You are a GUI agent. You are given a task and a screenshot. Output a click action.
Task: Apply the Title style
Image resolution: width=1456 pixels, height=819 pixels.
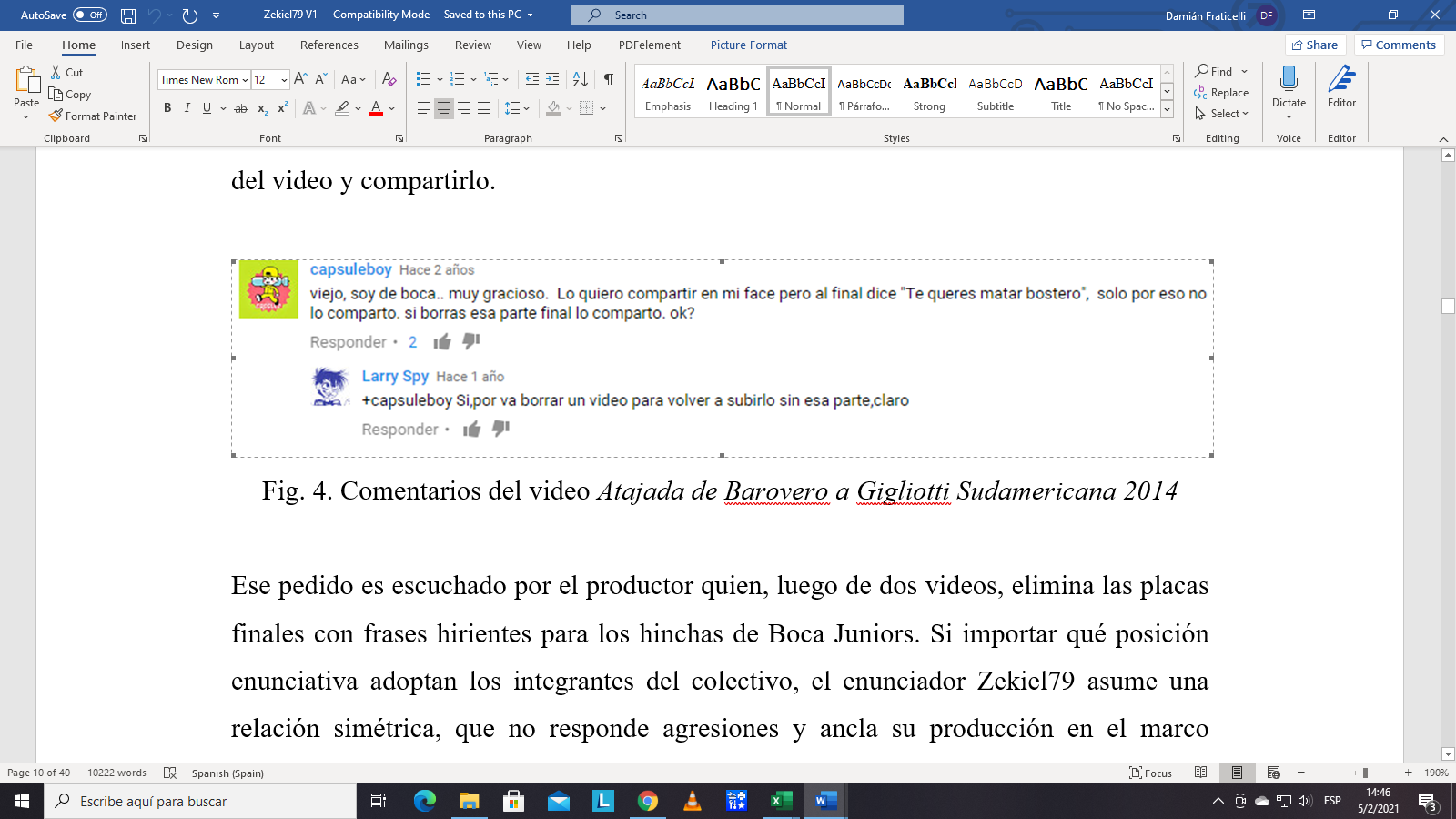(x=1061, y=92)
